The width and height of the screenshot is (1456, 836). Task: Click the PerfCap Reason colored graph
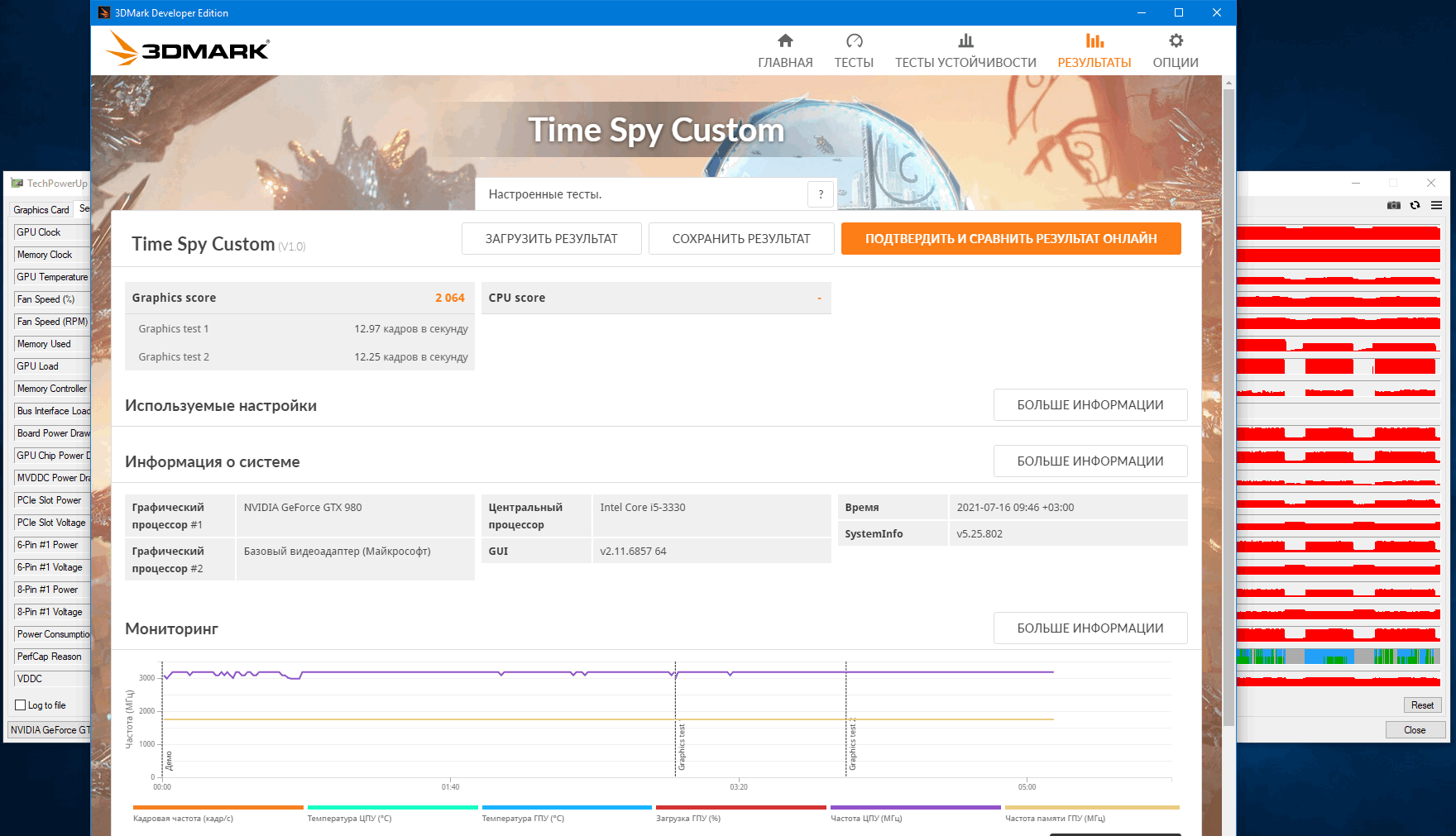(x=1339, y=657)
